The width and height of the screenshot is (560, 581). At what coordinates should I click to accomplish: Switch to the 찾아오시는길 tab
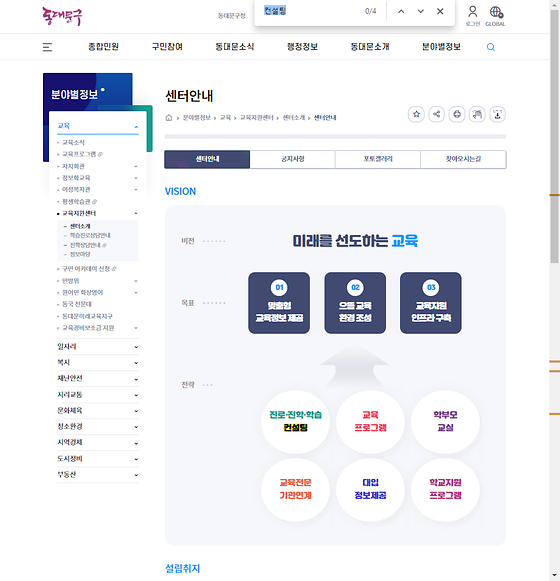463,159
